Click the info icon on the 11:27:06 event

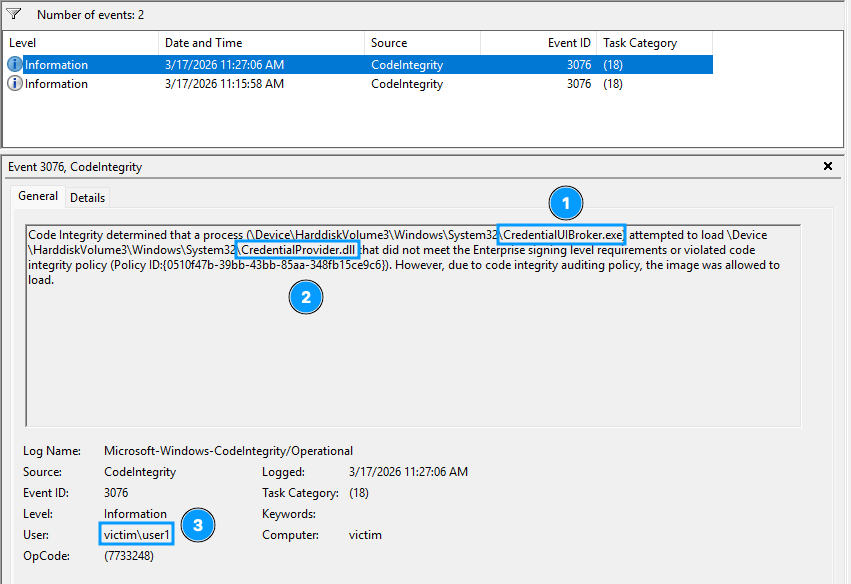(x=15, y=65)
